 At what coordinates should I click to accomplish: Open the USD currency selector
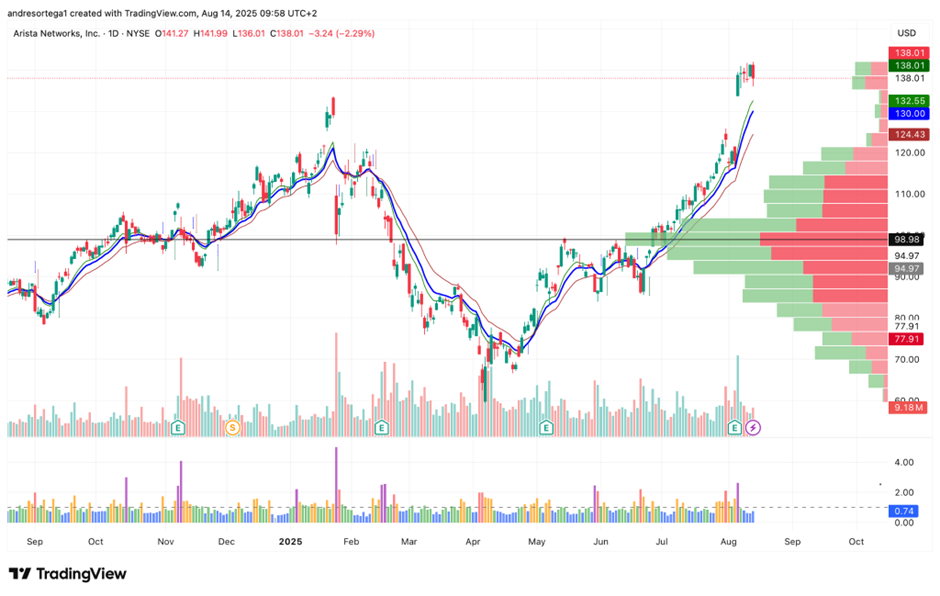[906, 33]
